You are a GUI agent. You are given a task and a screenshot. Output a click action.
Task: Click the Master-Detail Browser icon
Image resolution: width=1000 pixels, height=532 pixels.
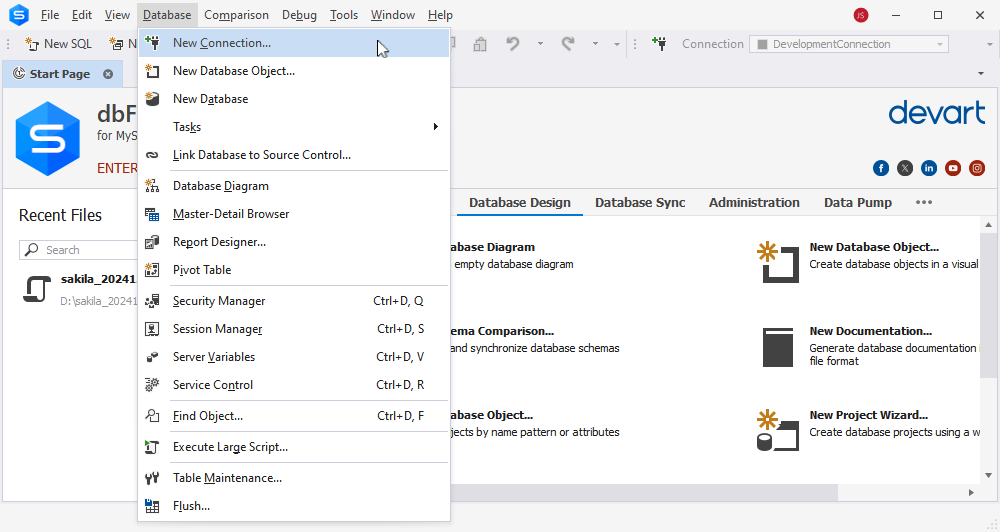[x=152, y=214]
